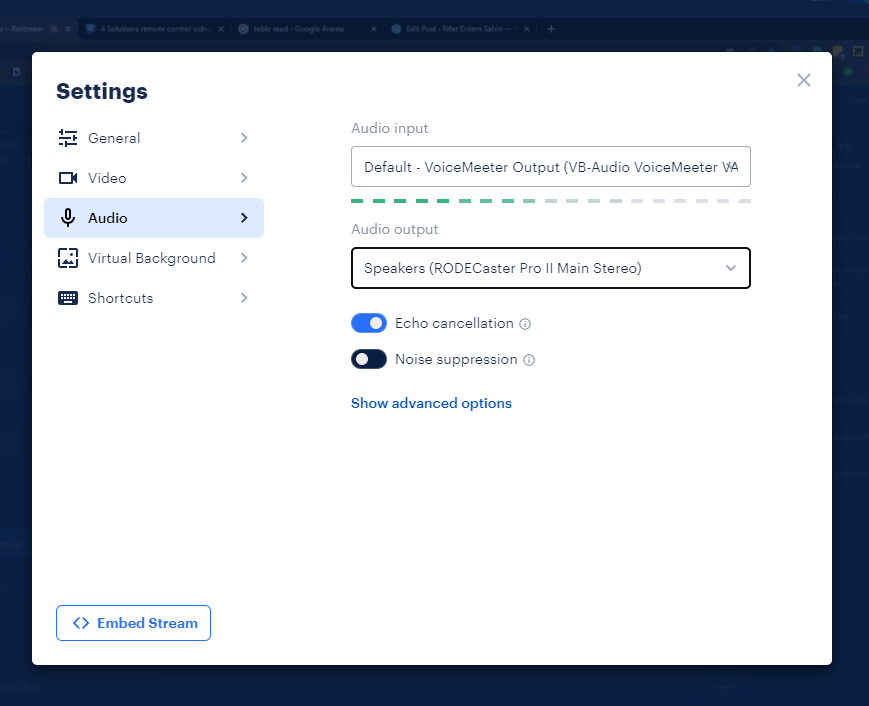The height and width of the screenshot is (706, 869).
Task: Open the Video settings section
Action: [x=154, y=178]
